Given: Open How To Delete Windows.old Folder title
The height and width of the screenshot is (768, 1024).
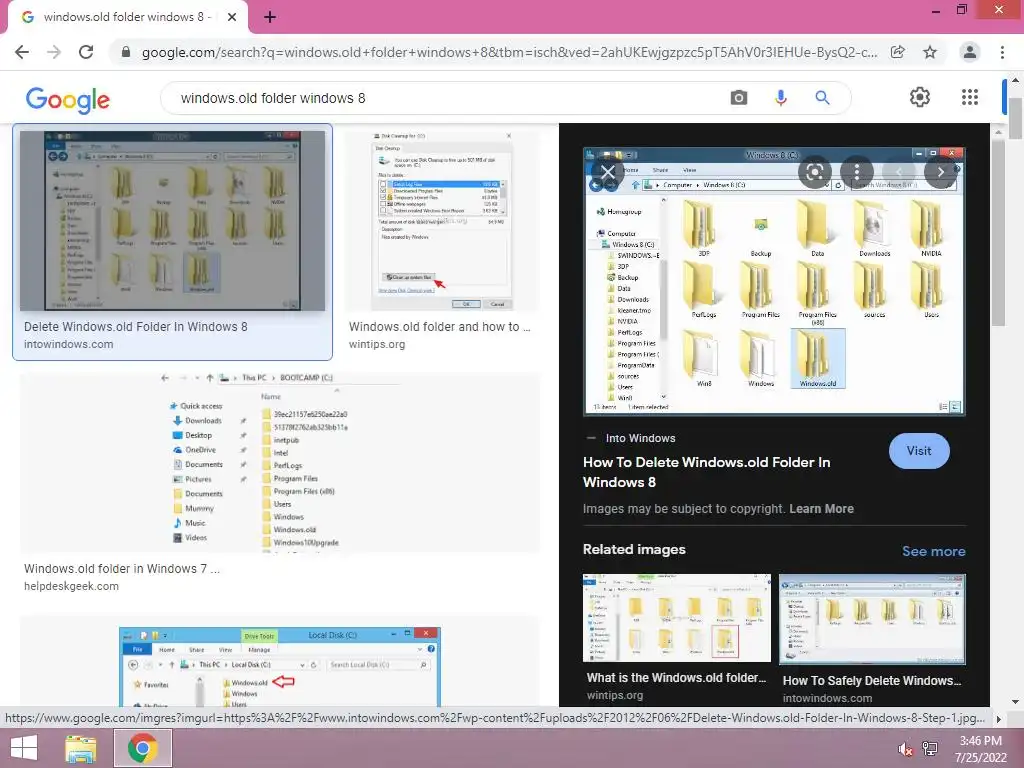Looking at the screenshot, I should click(x=706, y=472).
